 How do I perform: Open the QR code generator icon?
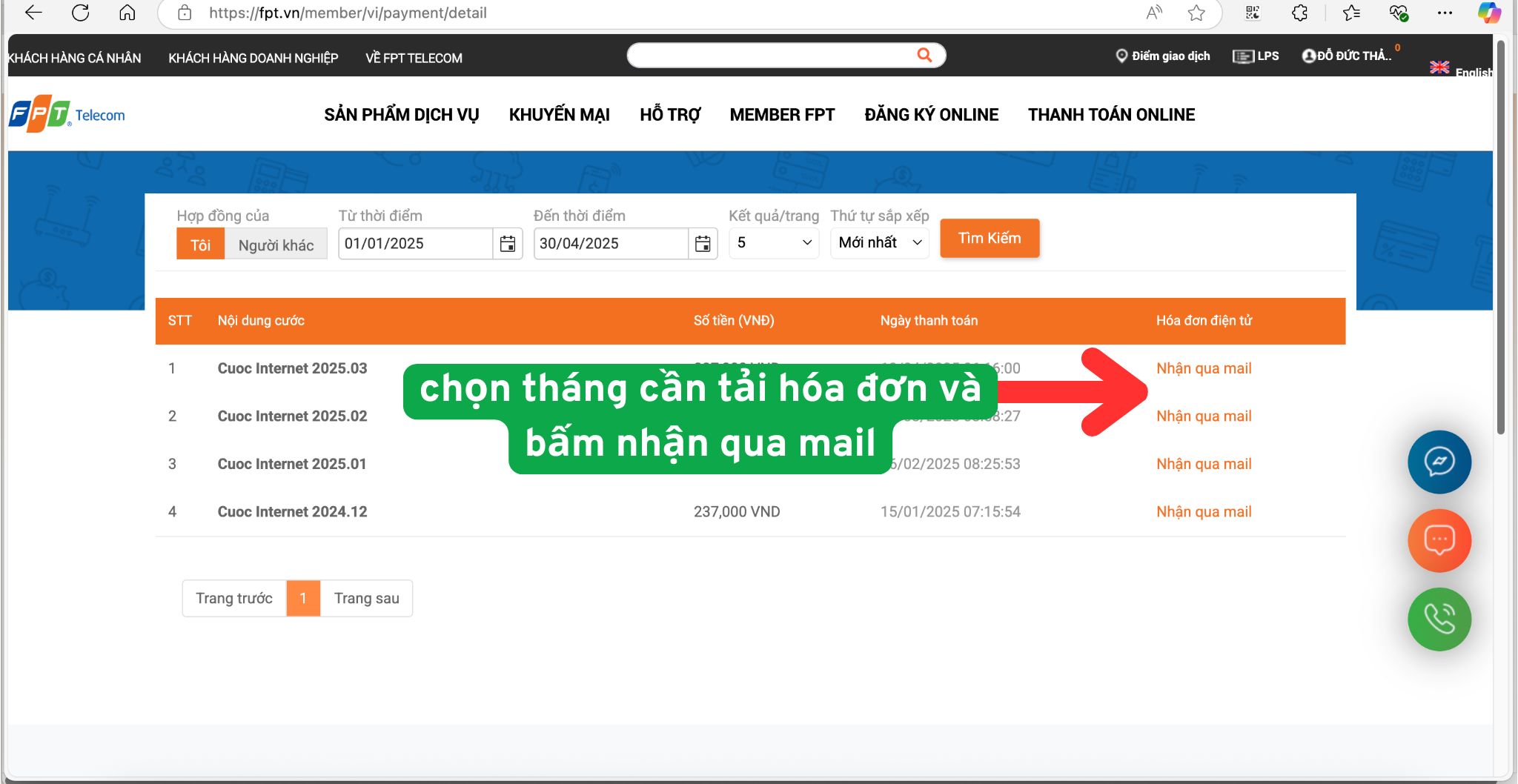click(1253, 13)
